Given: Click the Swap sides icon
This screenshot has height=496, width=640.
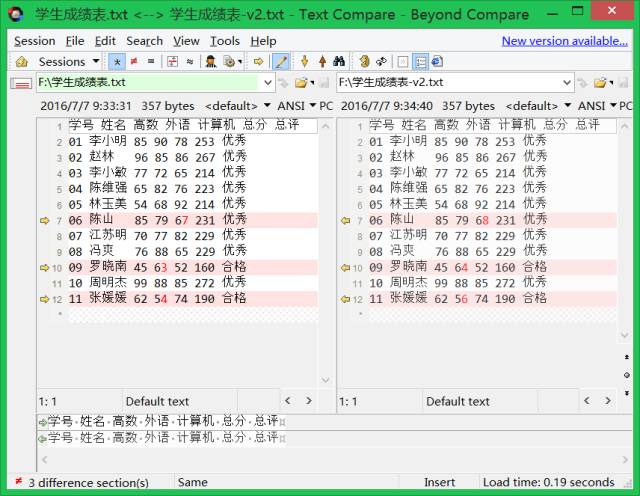Looking at the screenshot, I should [364, 62].
